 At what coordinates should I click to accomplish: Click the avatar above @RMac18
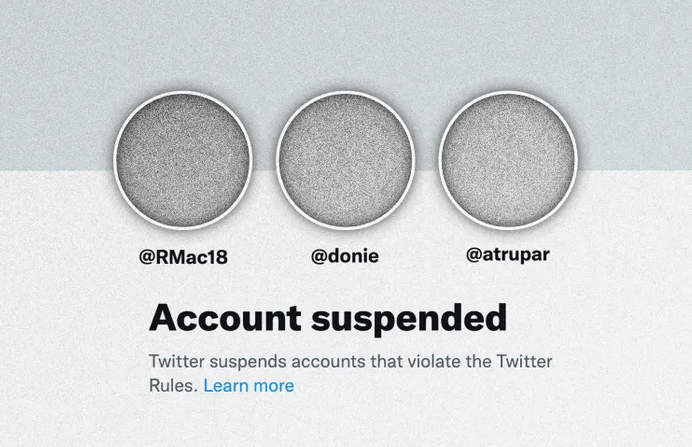click(x=183, y=160)
